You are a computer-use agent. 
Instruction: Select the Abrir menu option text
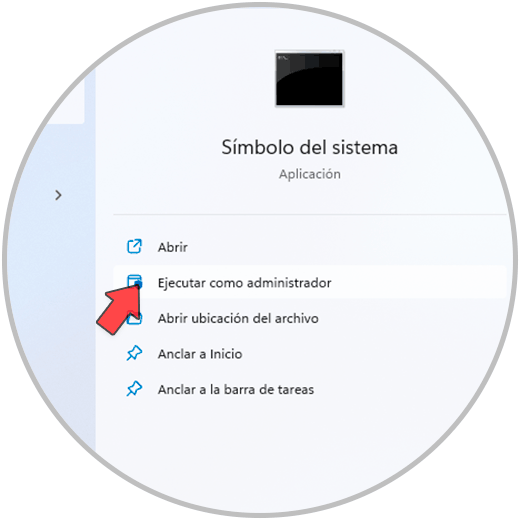(x=173, y=247)
